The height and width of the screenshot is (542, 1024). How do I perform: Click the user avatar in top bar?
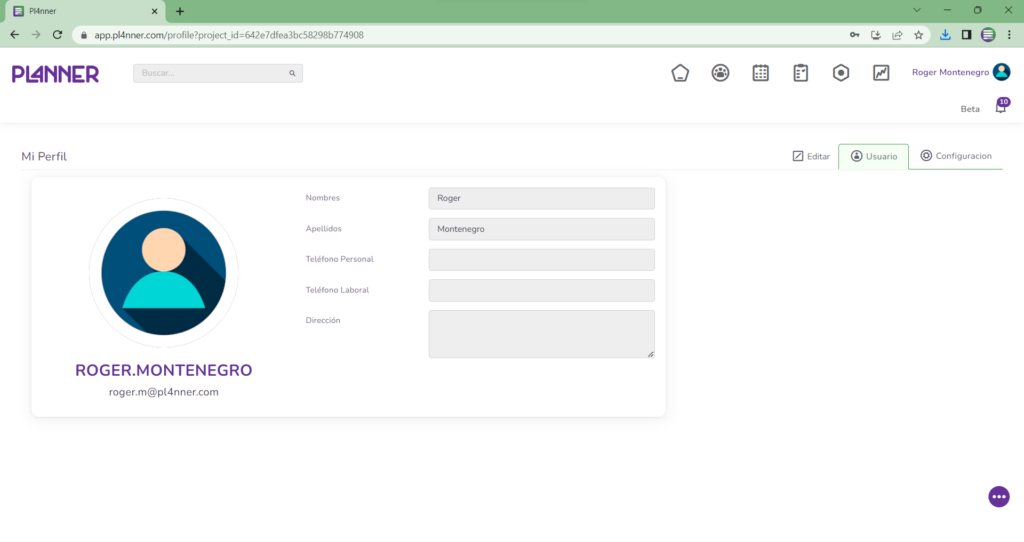pos(1001,72)
